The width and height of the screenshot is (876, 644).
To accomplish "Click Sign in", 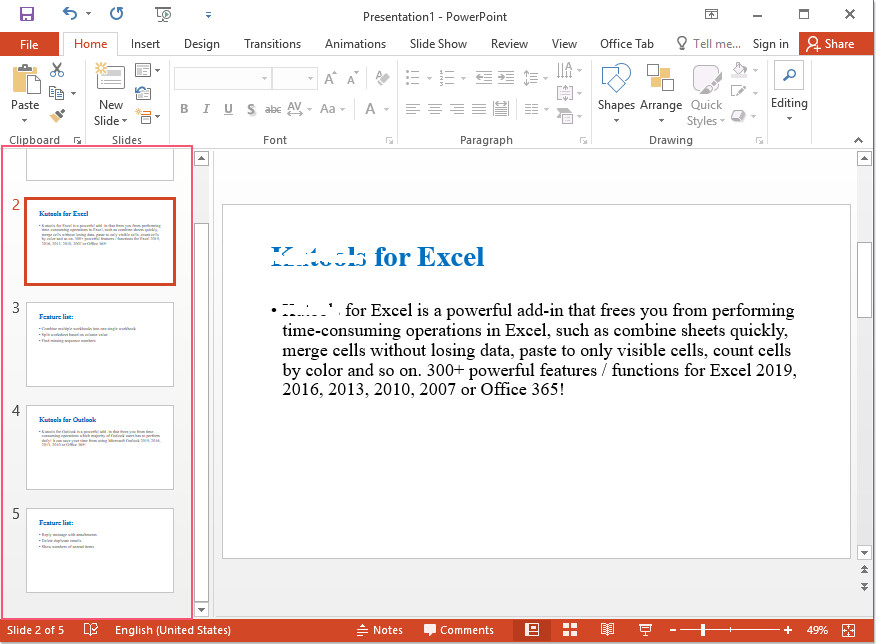I will click(x=770, y=44).
